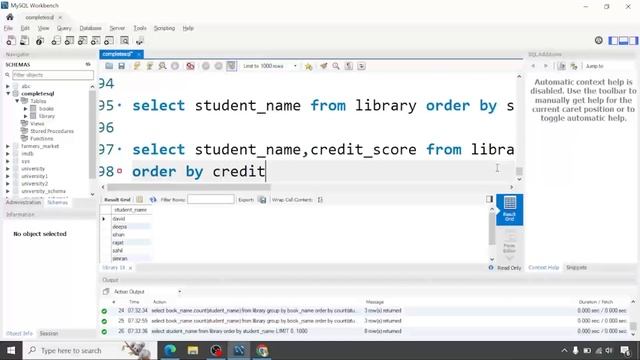640x360 pixels.
Task: Click the star save-snippet icon
Action: pos(309,66)
